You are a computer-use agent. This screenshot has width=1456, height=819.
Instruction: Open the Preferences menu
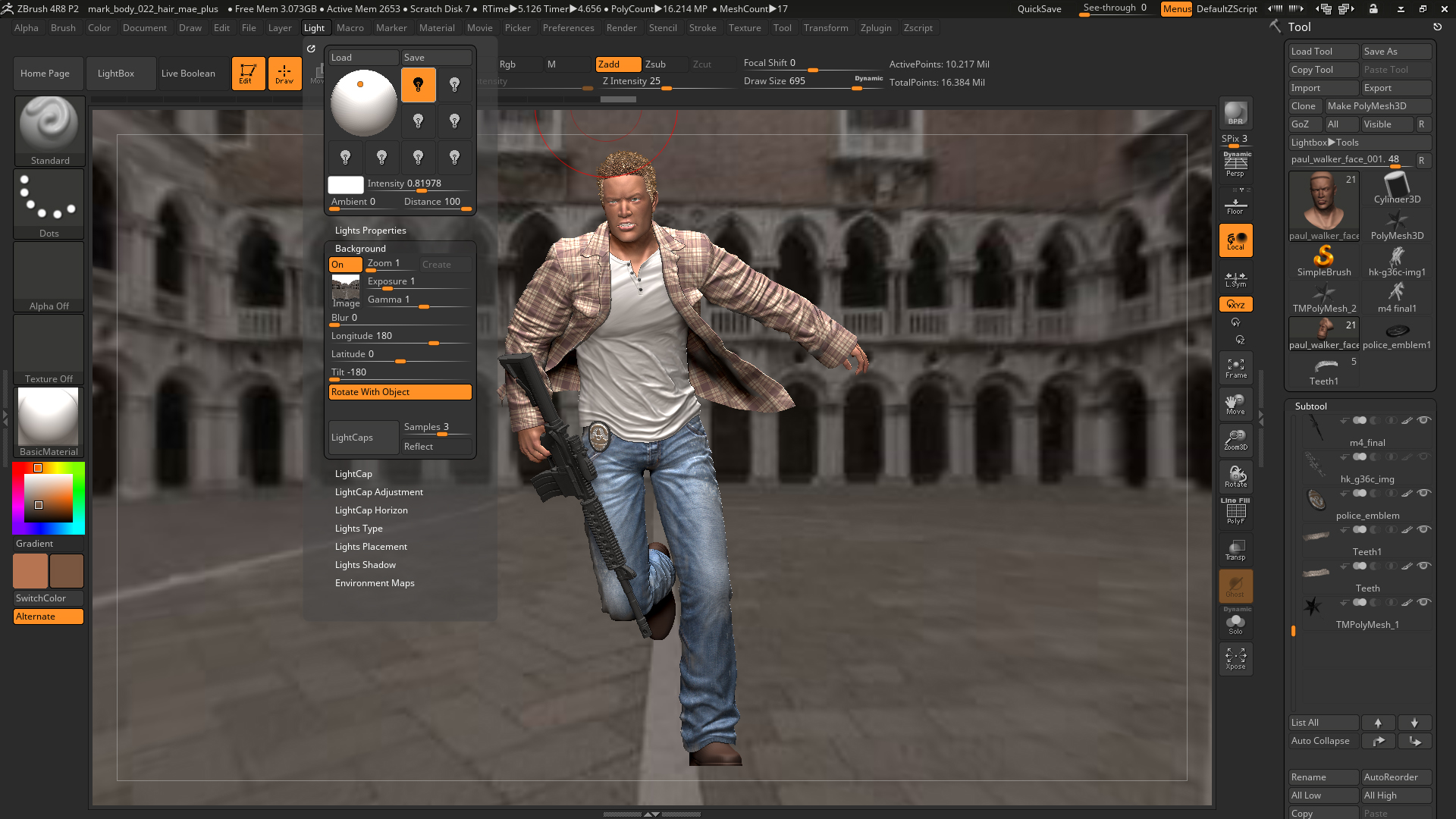[568, 28]
